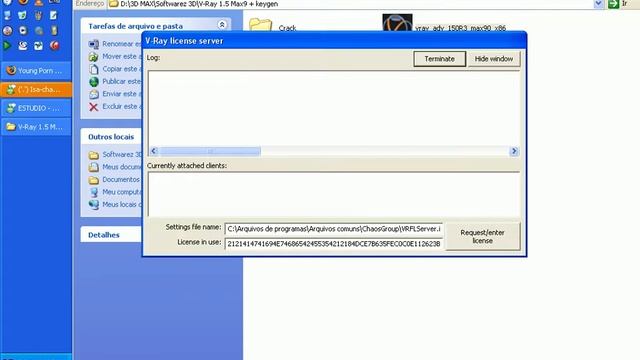
Task: Click the Currently attached clients list box
Action: click(333, 194)
